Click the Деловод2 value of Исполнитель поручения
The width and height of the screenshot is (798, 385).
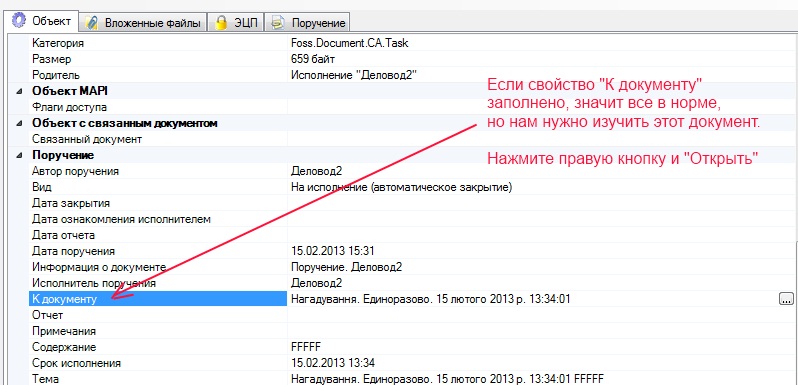click(317, 283)
